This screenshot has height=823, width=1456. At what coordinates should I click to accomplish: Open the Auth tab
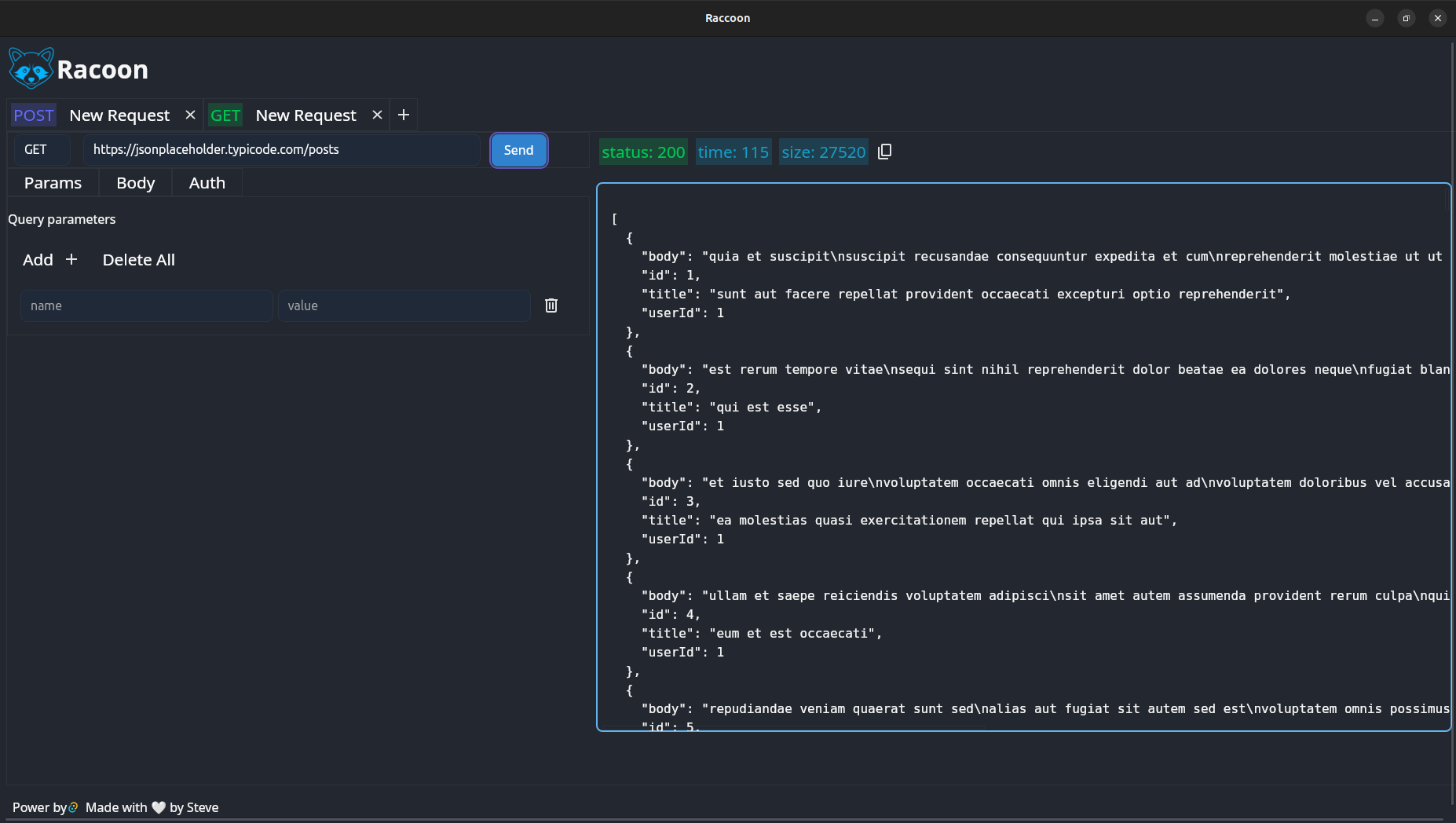pyautogui.click(x=207, y=183)
